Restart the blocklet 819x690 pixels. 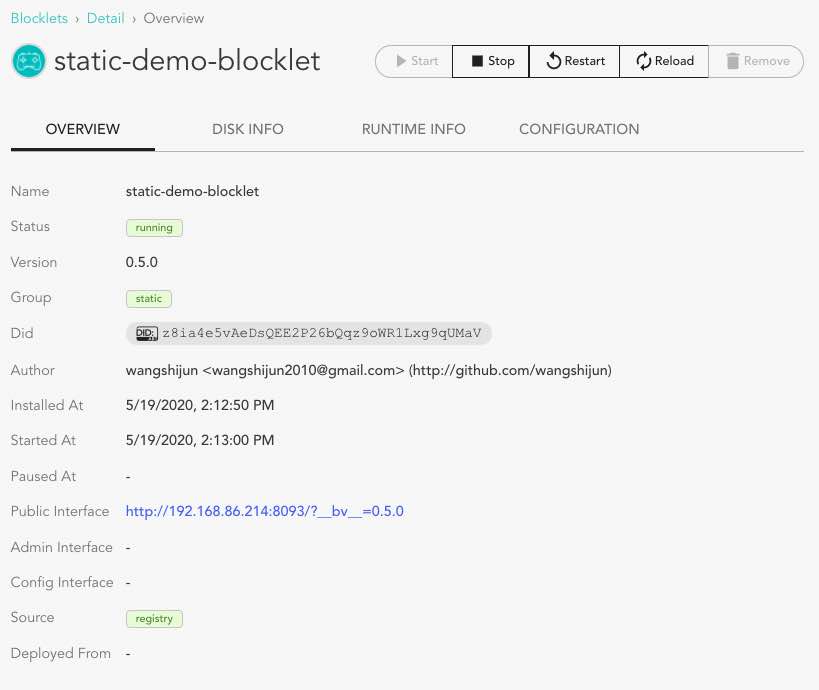coord(574,61)
